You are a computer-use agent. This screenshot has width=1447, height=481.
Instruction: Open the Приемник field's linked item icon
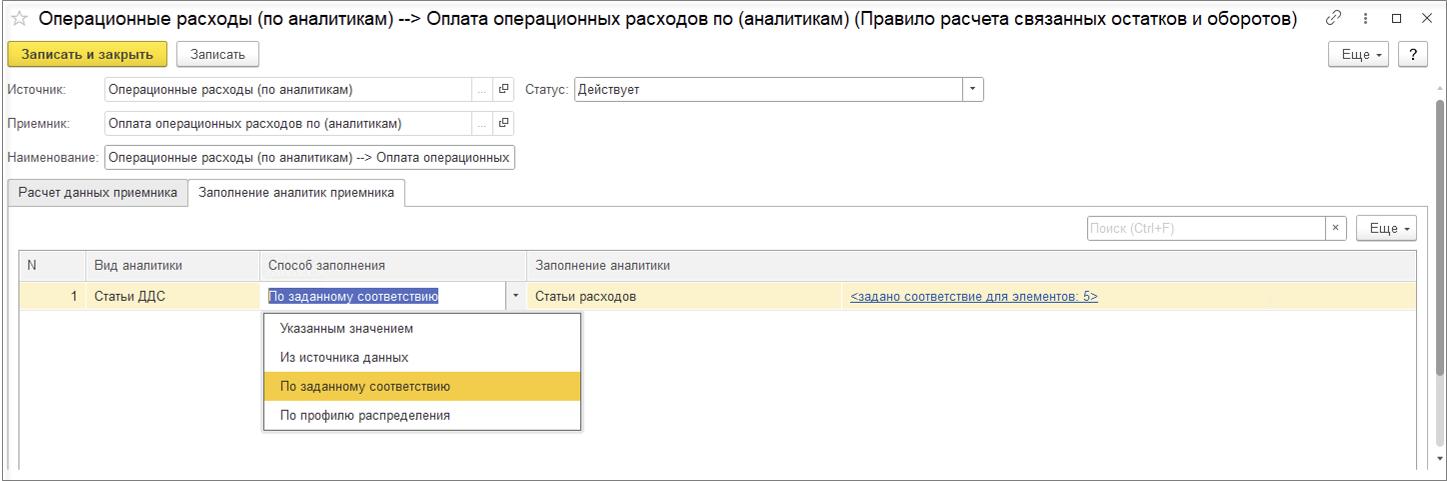point(504,124)
